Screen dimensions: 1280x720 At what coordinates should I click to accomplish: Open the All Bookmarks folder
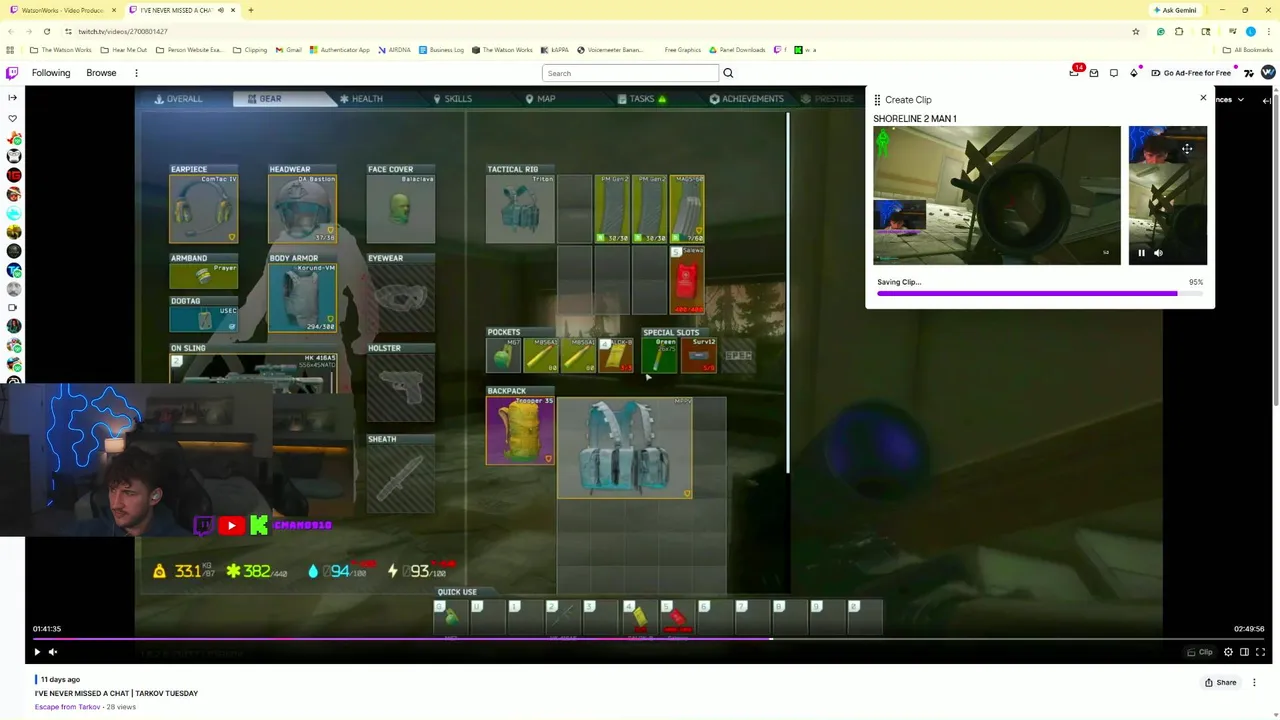(1247, 50)
